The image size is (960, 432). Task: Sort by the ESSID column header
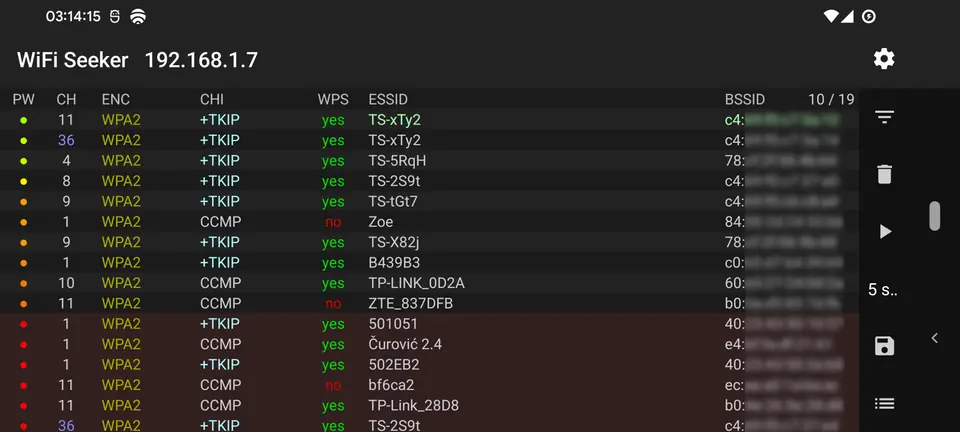click(388, 99)
